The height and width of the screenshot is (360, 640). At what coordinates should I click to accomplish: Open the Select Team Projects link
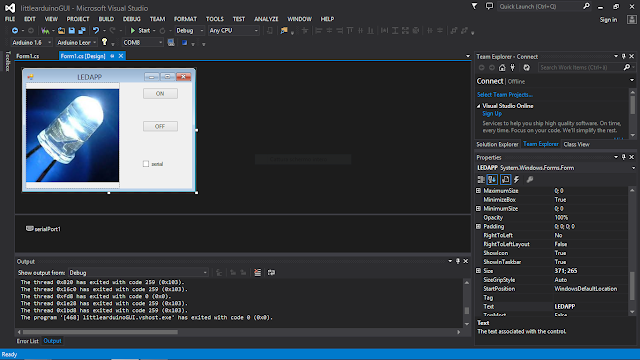[505, 95]
